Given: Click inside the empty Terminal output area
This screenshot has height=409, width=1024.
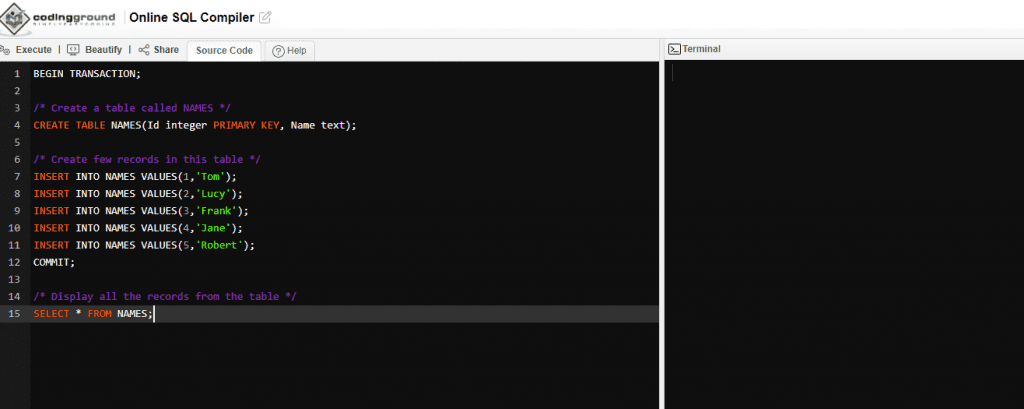Looking at the screenshot, I should pyautogui.click(x=843, y=230).
